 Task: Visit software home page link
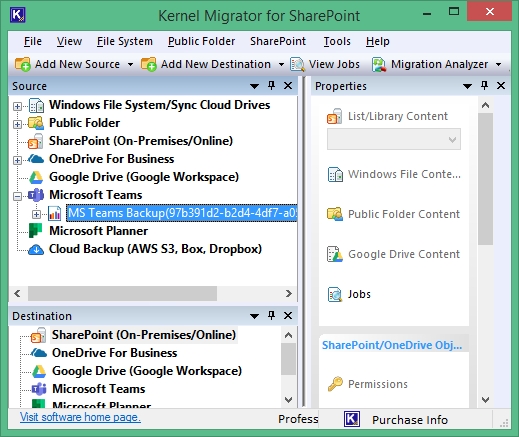click(x=80, y=417)
